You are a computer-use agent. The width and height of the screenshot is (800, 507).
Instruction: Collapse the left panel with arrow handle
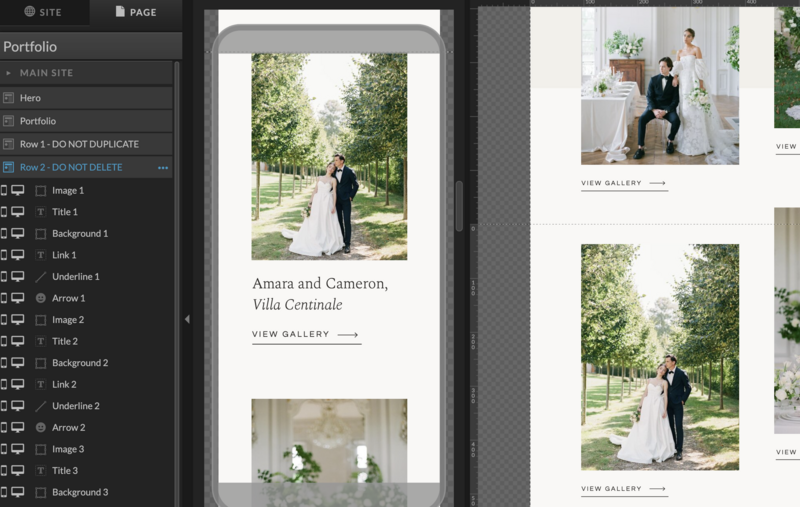187,319
